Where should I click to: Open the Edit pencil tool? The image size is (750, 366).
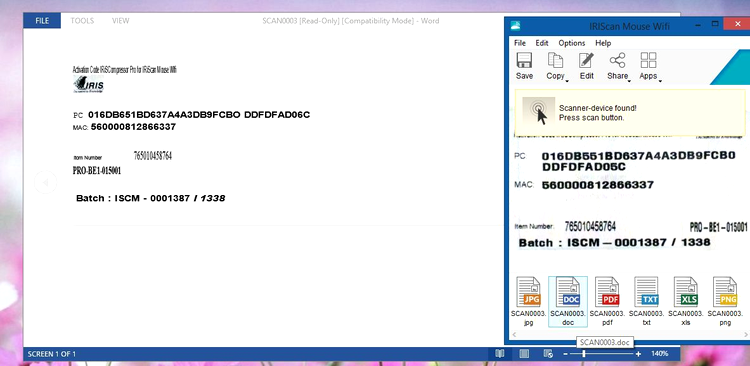[586, 61]
